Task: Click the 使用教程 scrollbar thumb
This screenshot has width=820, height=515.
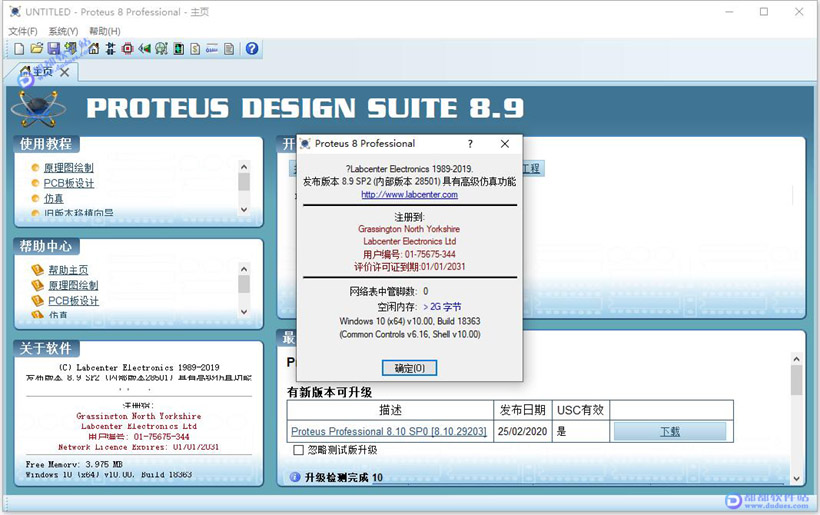Action: pos(244,182)
